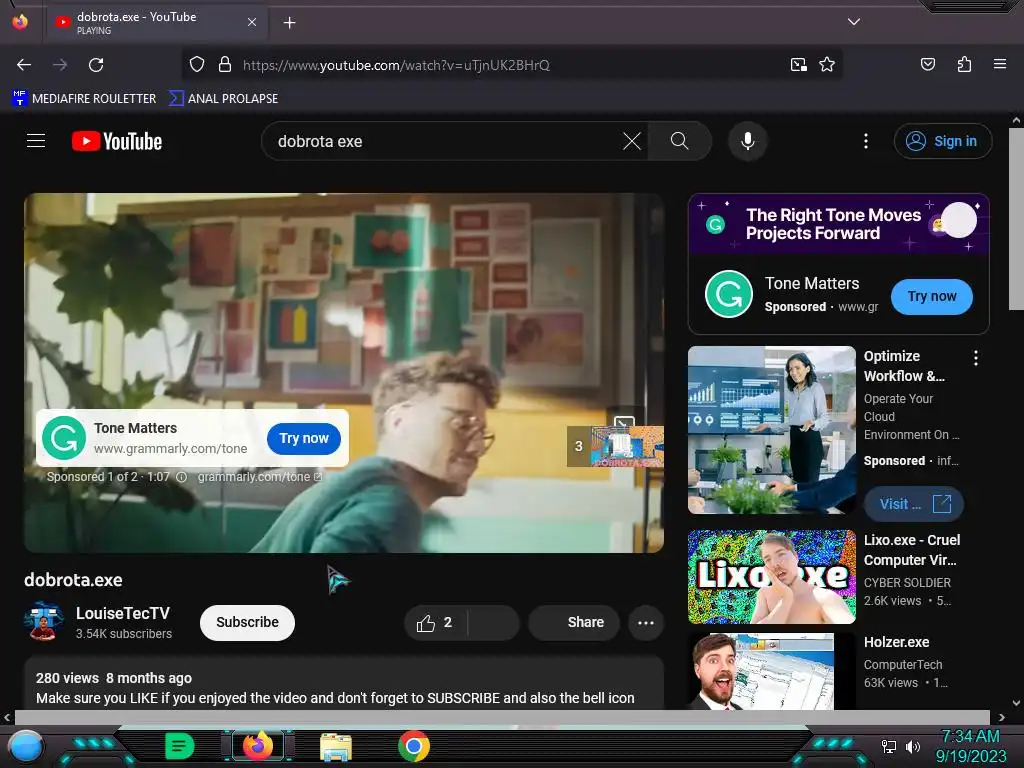Open the Holzer.exe video thumbnail
The height and width of the screenshot is (768, 1024).
click(x=771, y=671)
